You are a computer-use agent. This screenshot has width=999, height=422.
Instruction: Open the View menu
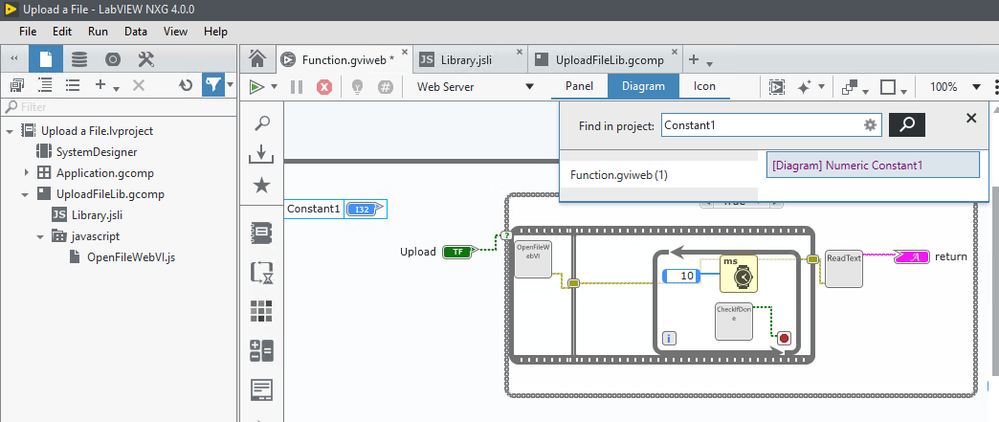[175, 31]
